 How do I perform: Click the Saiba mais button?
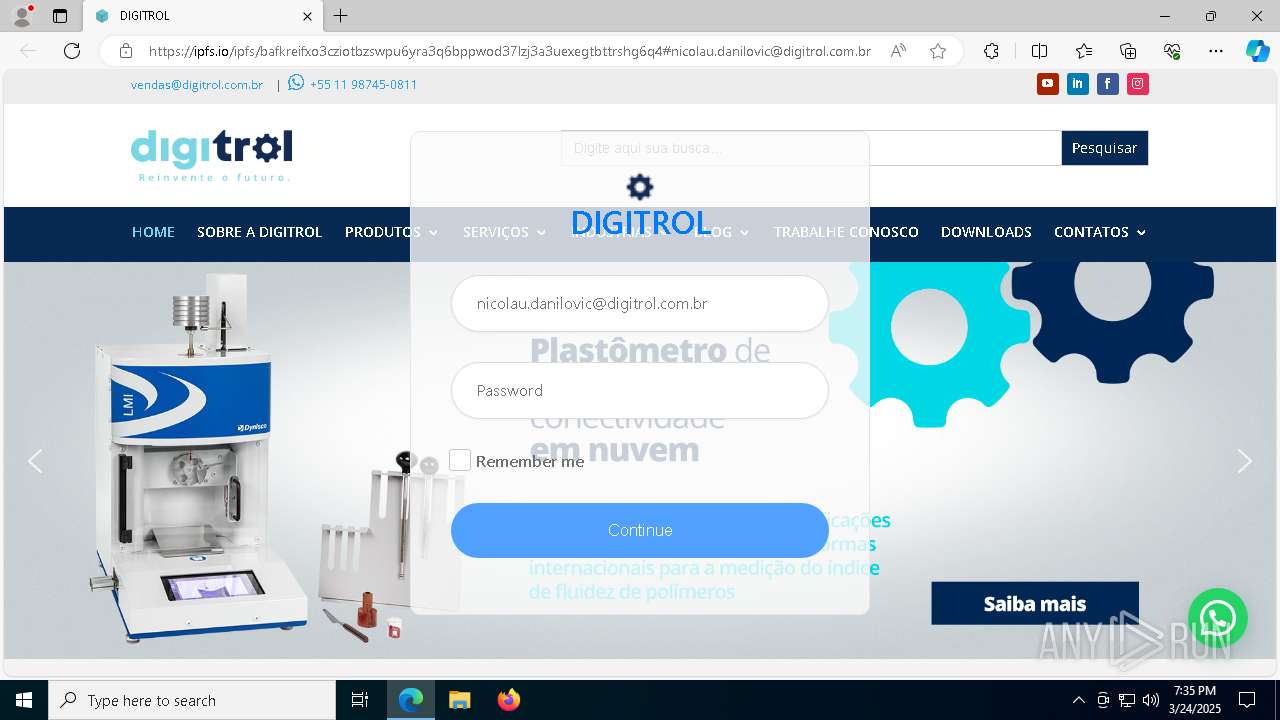[1035, 603]
